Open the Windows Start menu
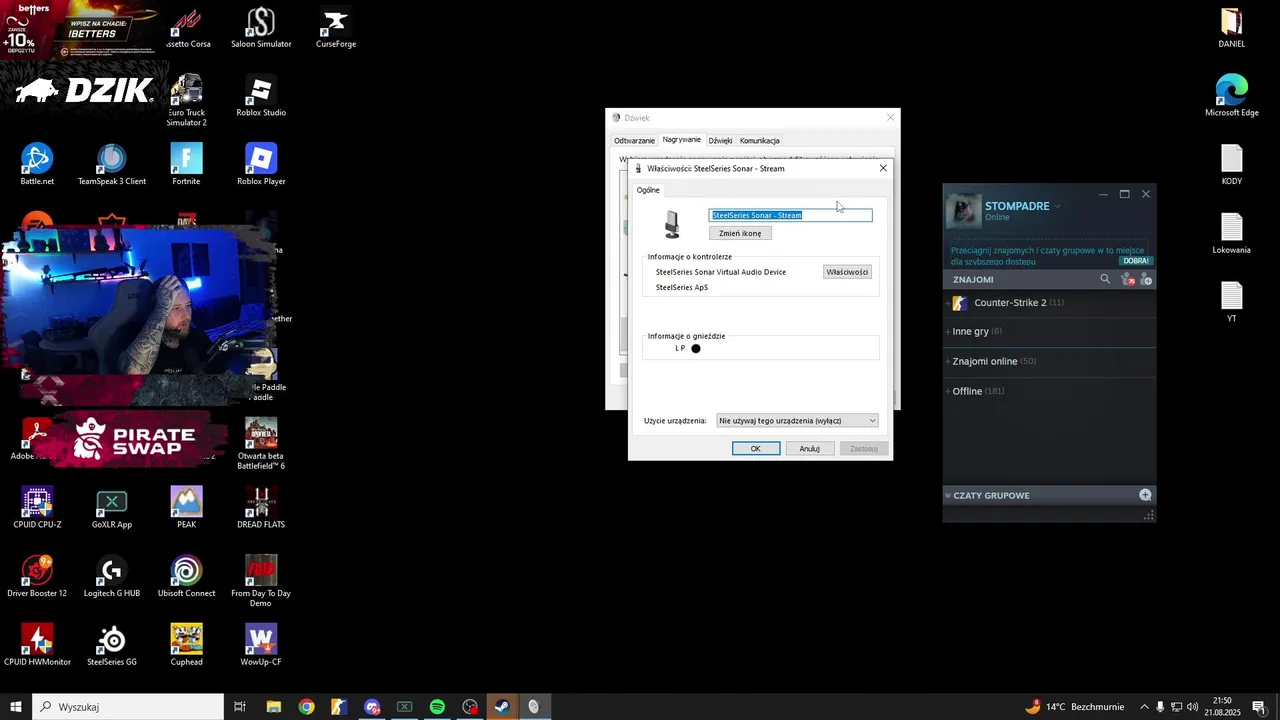This screenshot has width=1280, height=720. pyautogui.click(x=16, y=707)
